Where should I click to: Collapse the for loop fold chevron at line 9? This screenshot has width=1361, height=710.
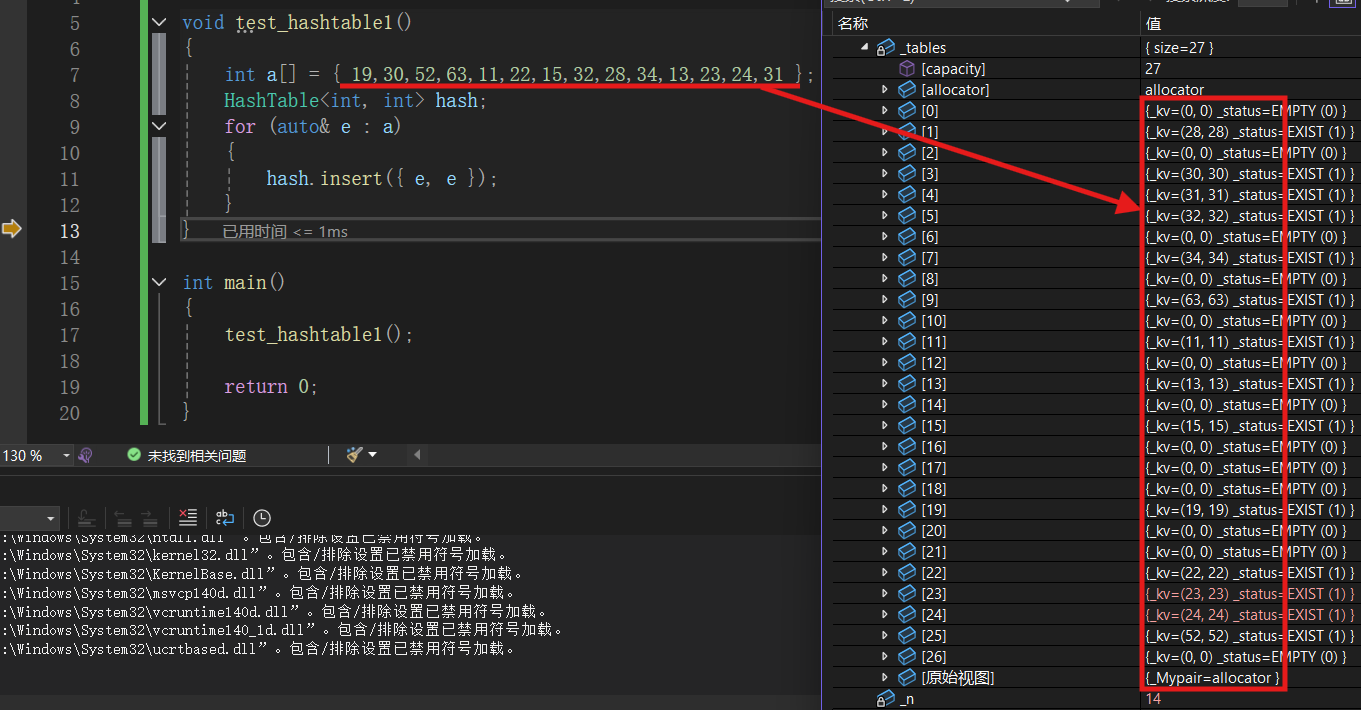tap(159, 126)
